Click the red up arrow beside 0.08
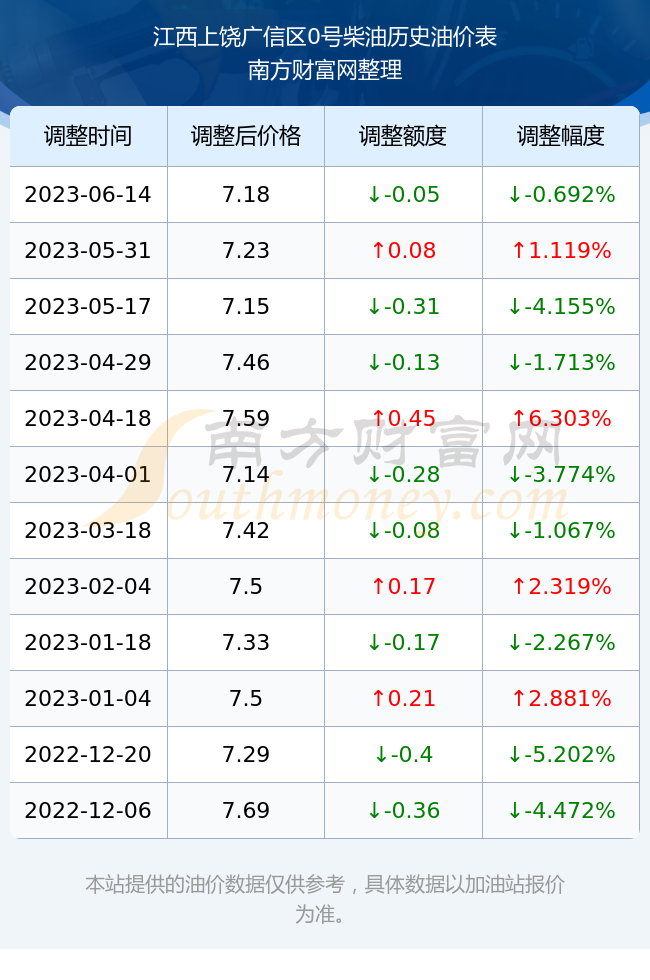This screenshot has height=980, width=650. (x=378, y=251)
